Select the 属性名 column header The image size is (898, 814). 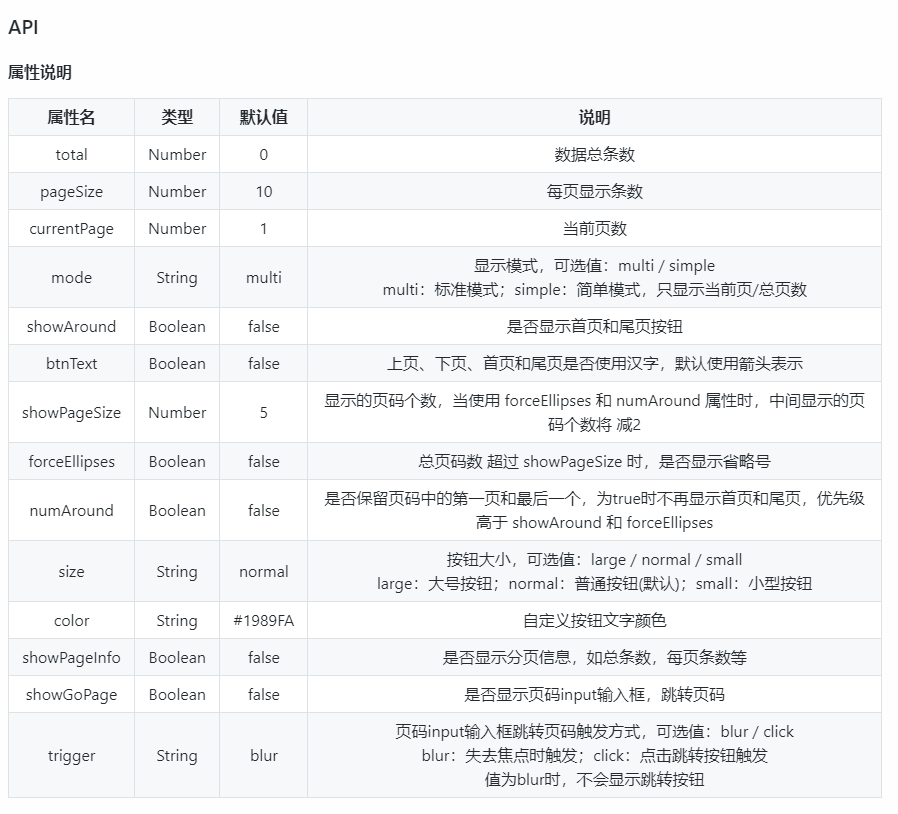pos(70,117)
